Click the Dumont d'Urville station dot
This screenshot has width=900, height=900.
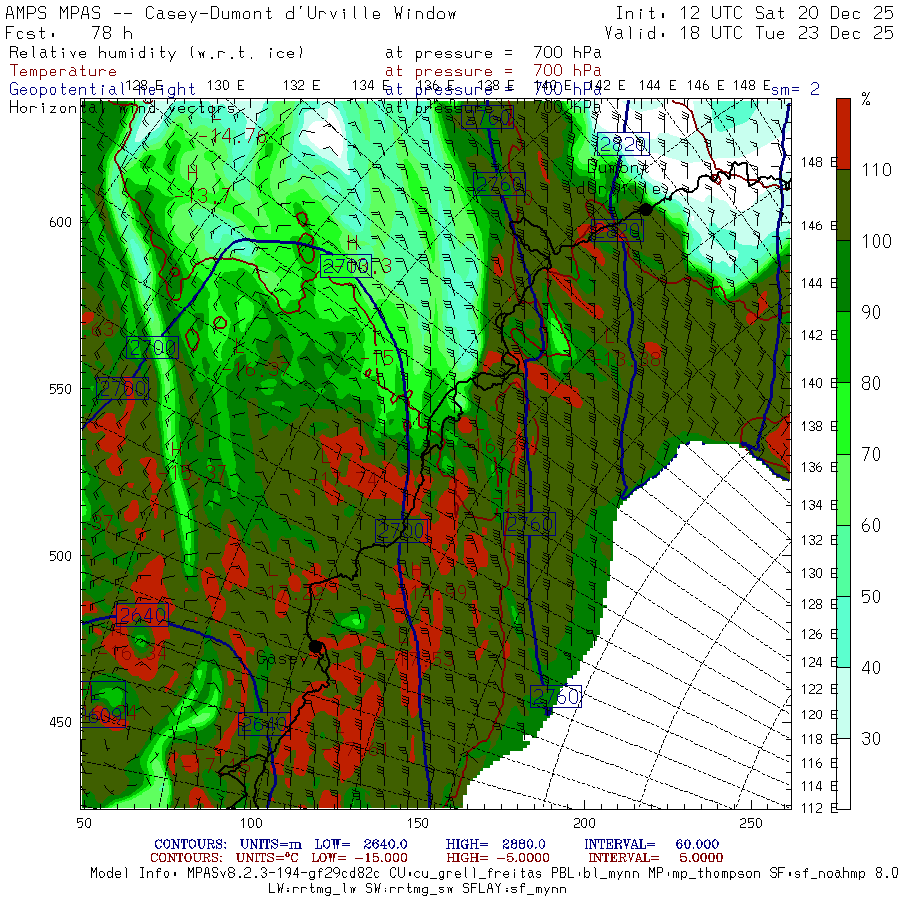(646, 210)
